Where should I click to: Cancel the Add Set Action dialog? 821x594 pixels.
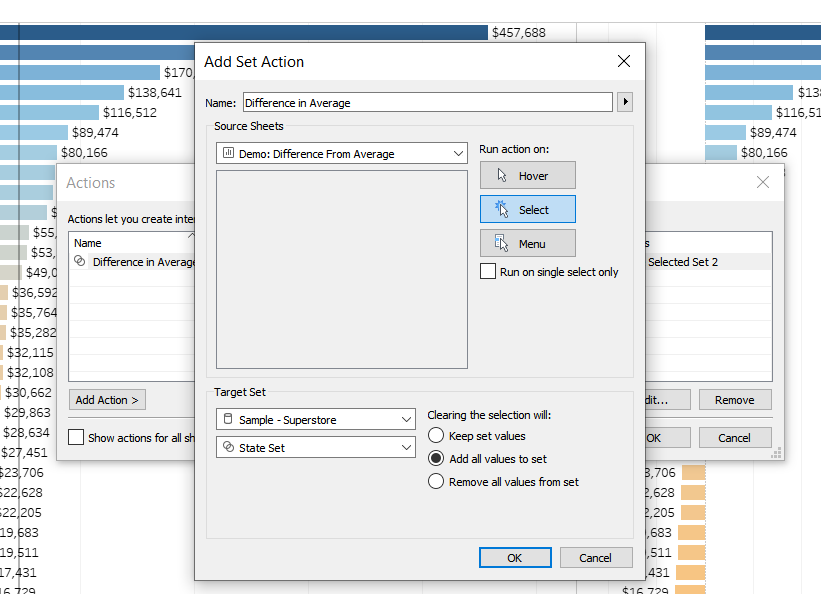pyautogui.click(x=595, y=558)
